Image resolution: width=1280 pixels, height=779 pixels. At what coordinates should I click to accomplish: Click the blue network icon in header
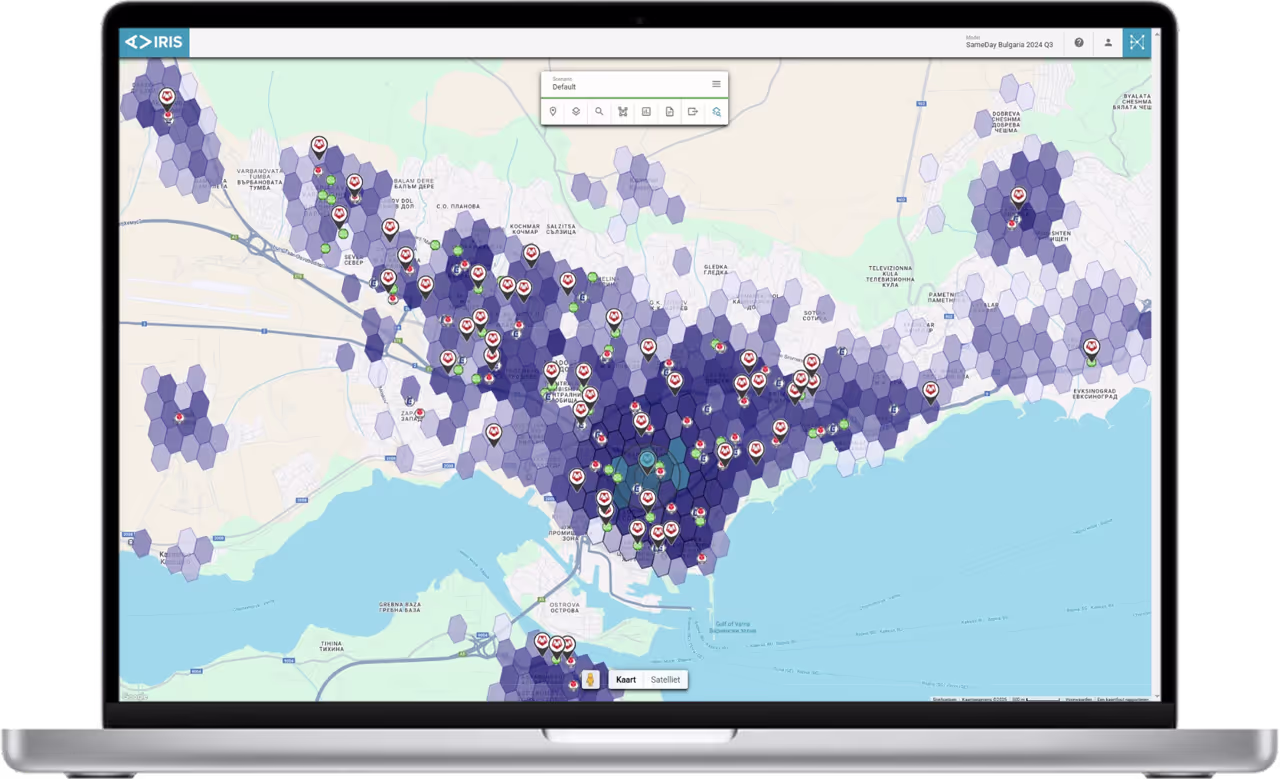pos(1137,43)
